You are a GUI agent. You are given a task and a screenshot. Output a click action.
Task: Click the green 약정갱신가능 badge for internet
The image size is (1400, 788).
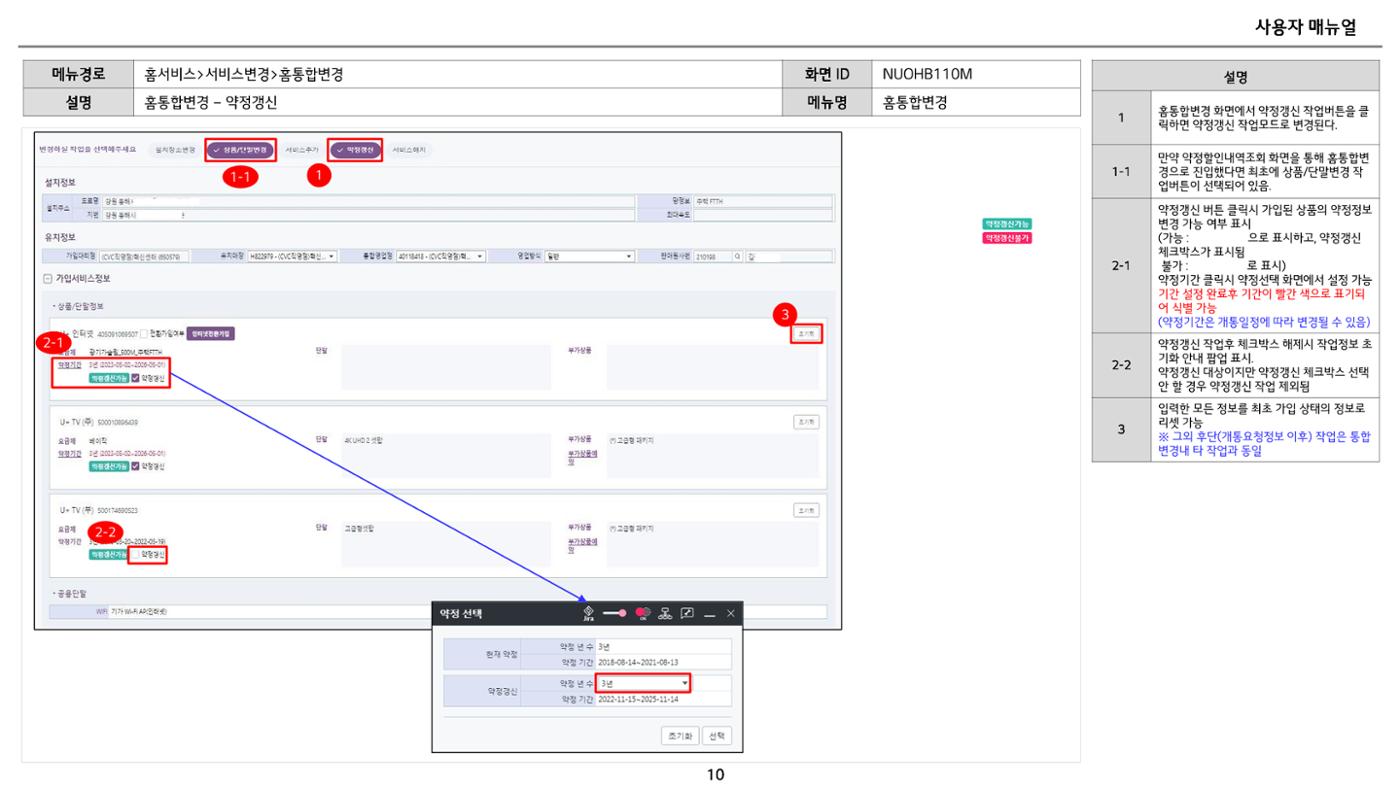click(x=108, y=379)
